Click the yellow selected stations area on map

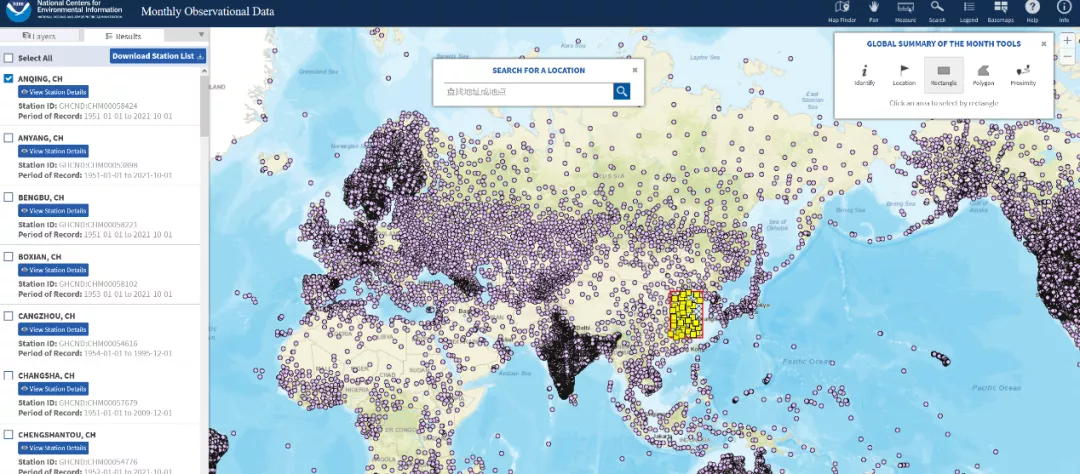[686, 314]
